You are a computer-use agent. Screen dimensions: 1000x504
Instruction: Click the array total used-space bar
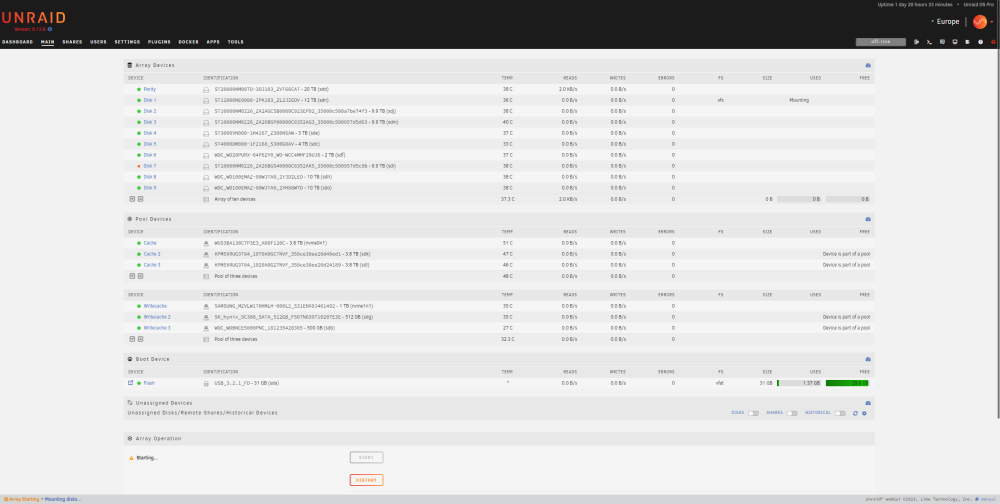click(799, 199)
